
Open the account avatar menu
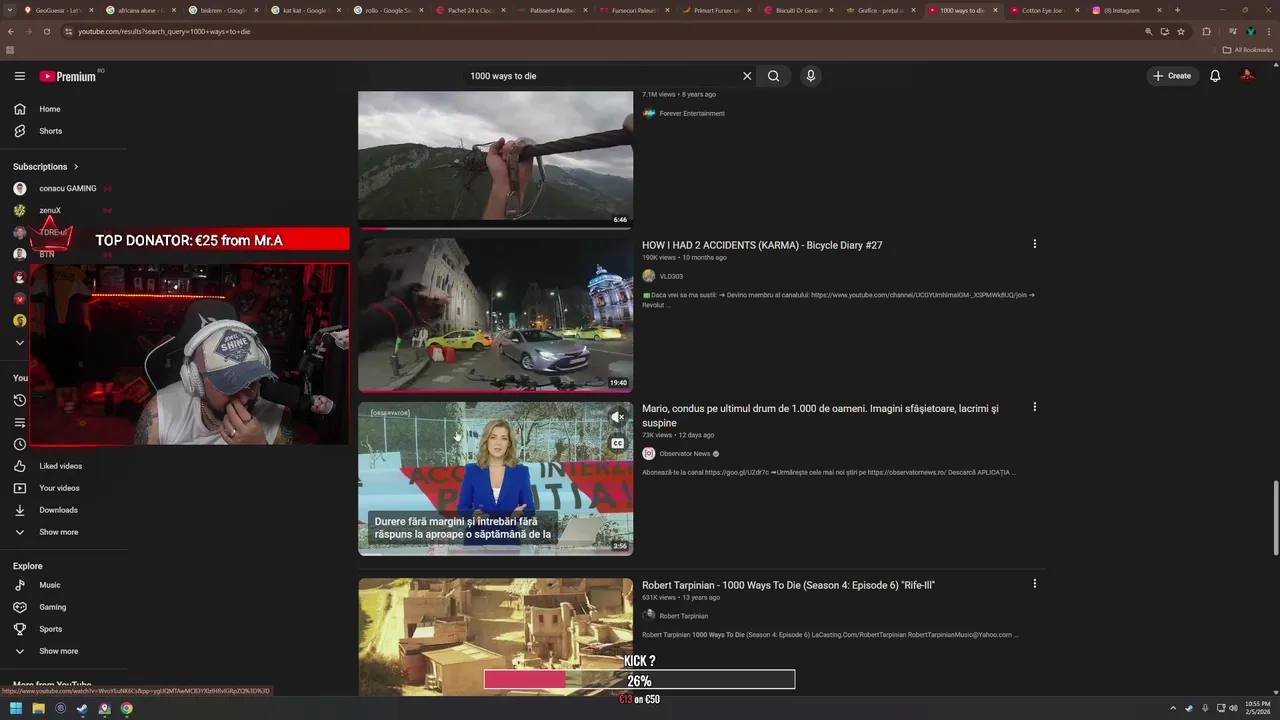click(1247, 76)
